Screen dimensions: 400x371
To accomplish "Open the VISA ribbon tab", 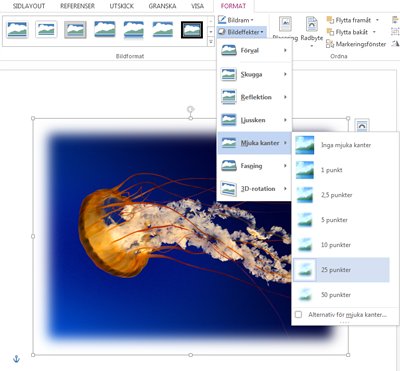I will pos(197,6).
